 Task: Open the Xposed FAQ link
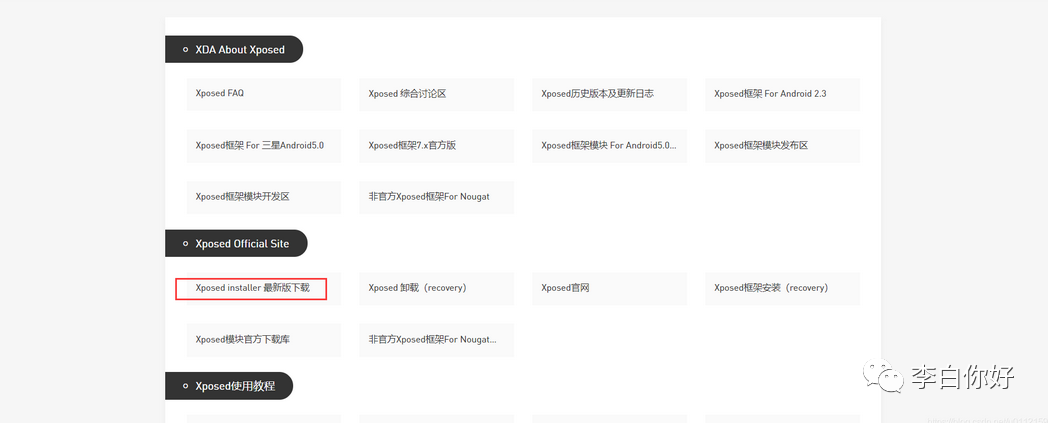[x=263, y=94]
